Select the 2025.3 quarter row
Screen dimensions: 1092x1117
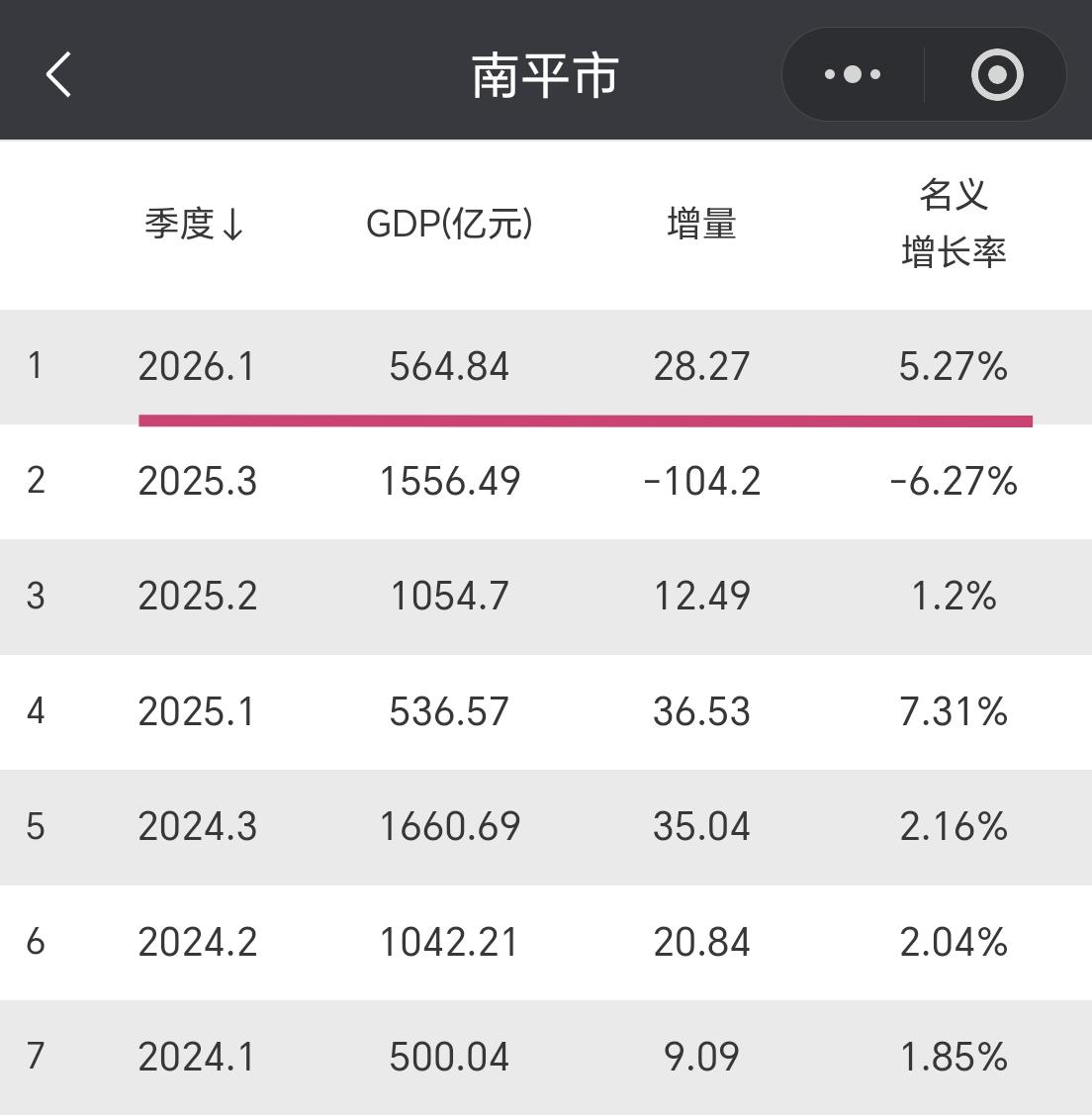[197, 482]
